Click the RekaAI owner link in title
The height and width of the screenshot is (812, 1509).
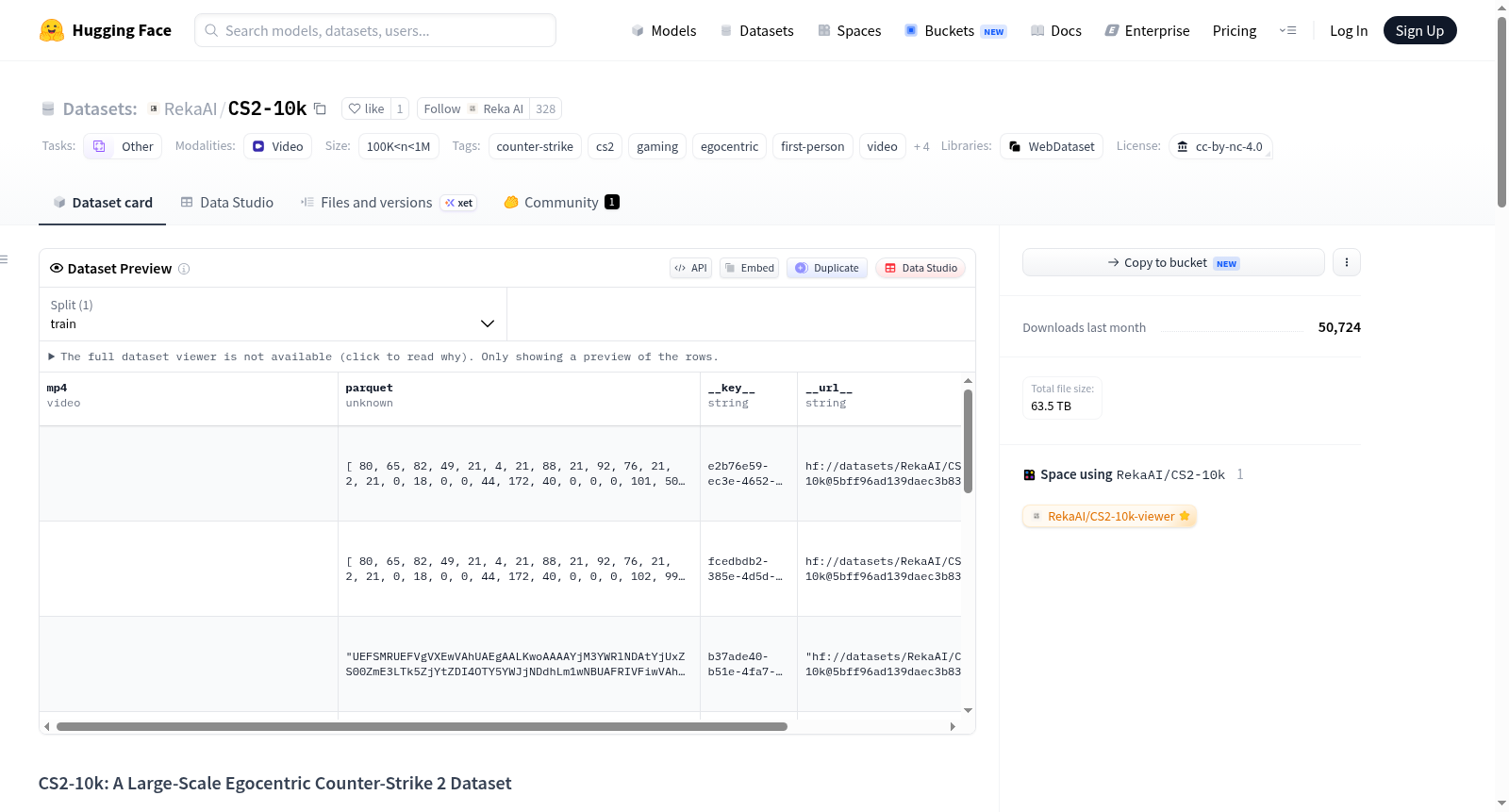191,108
